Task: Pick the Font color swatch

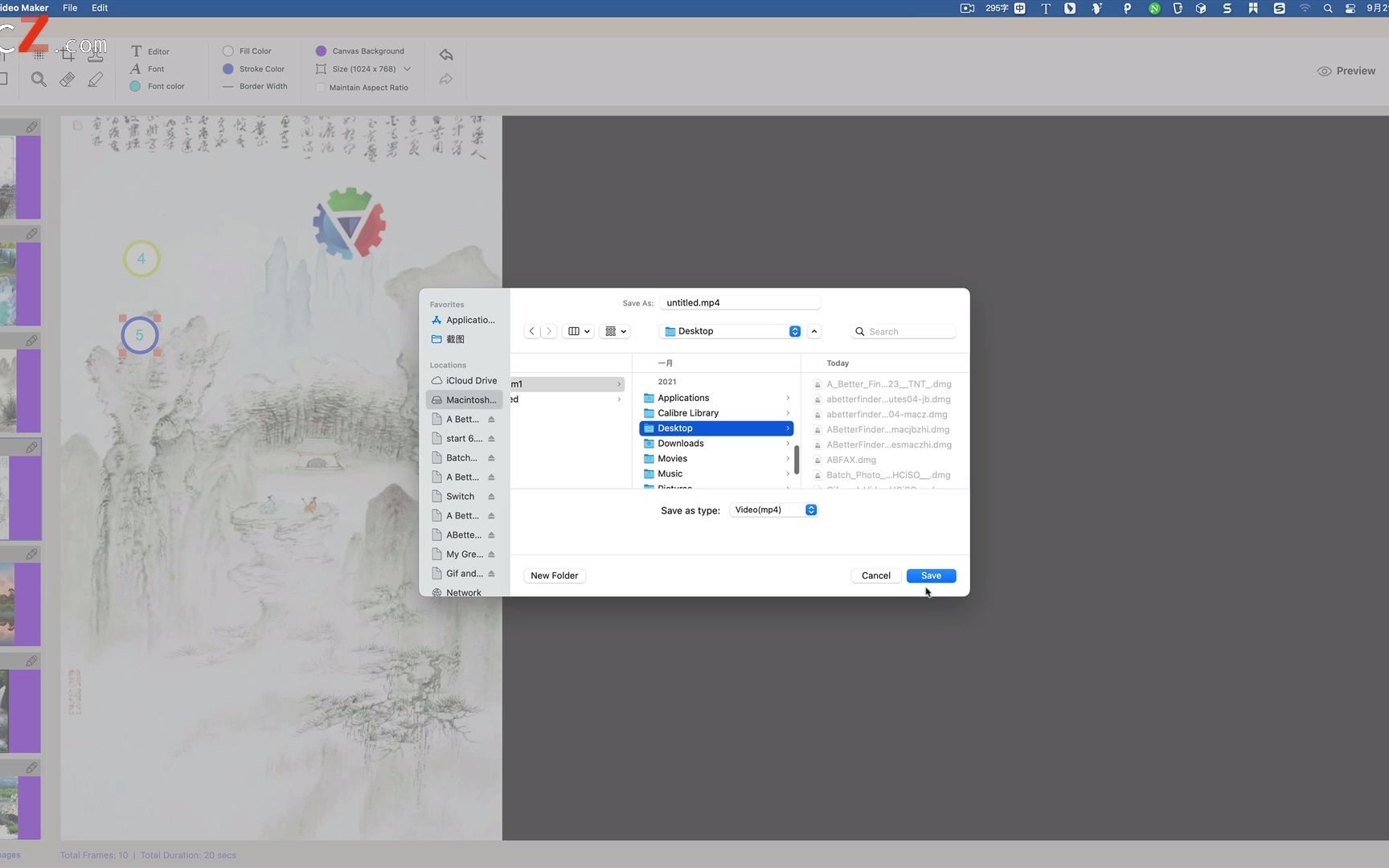Action: tap(135, 86)
